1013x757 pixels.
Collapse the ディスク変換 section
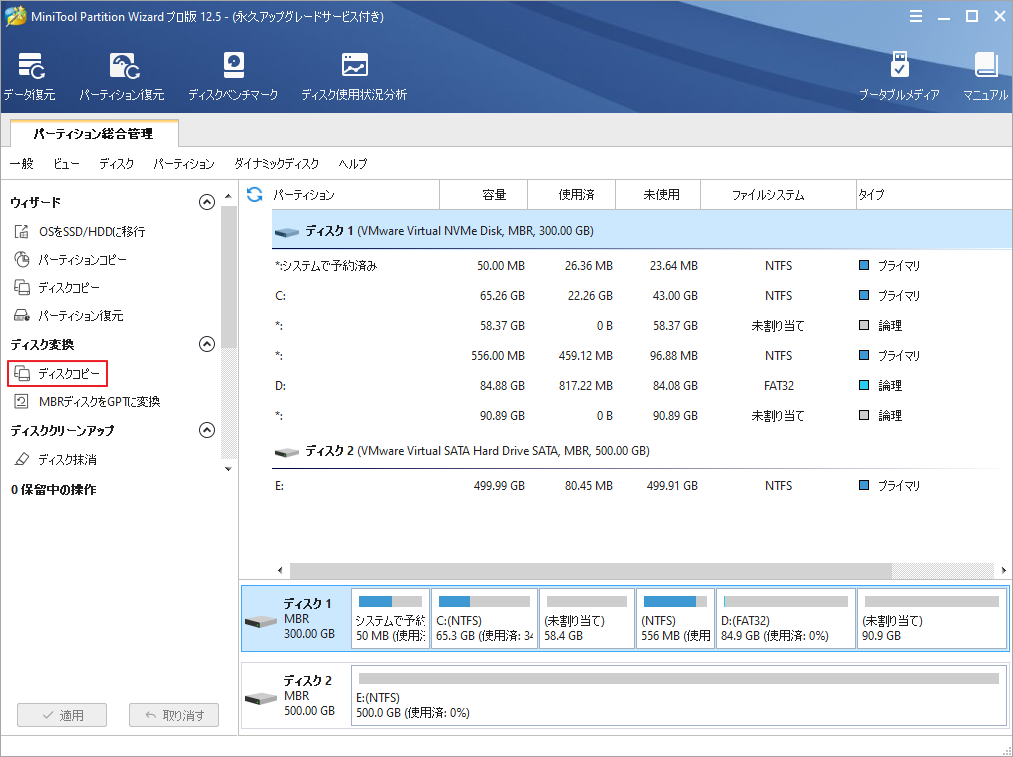point(207,344)
